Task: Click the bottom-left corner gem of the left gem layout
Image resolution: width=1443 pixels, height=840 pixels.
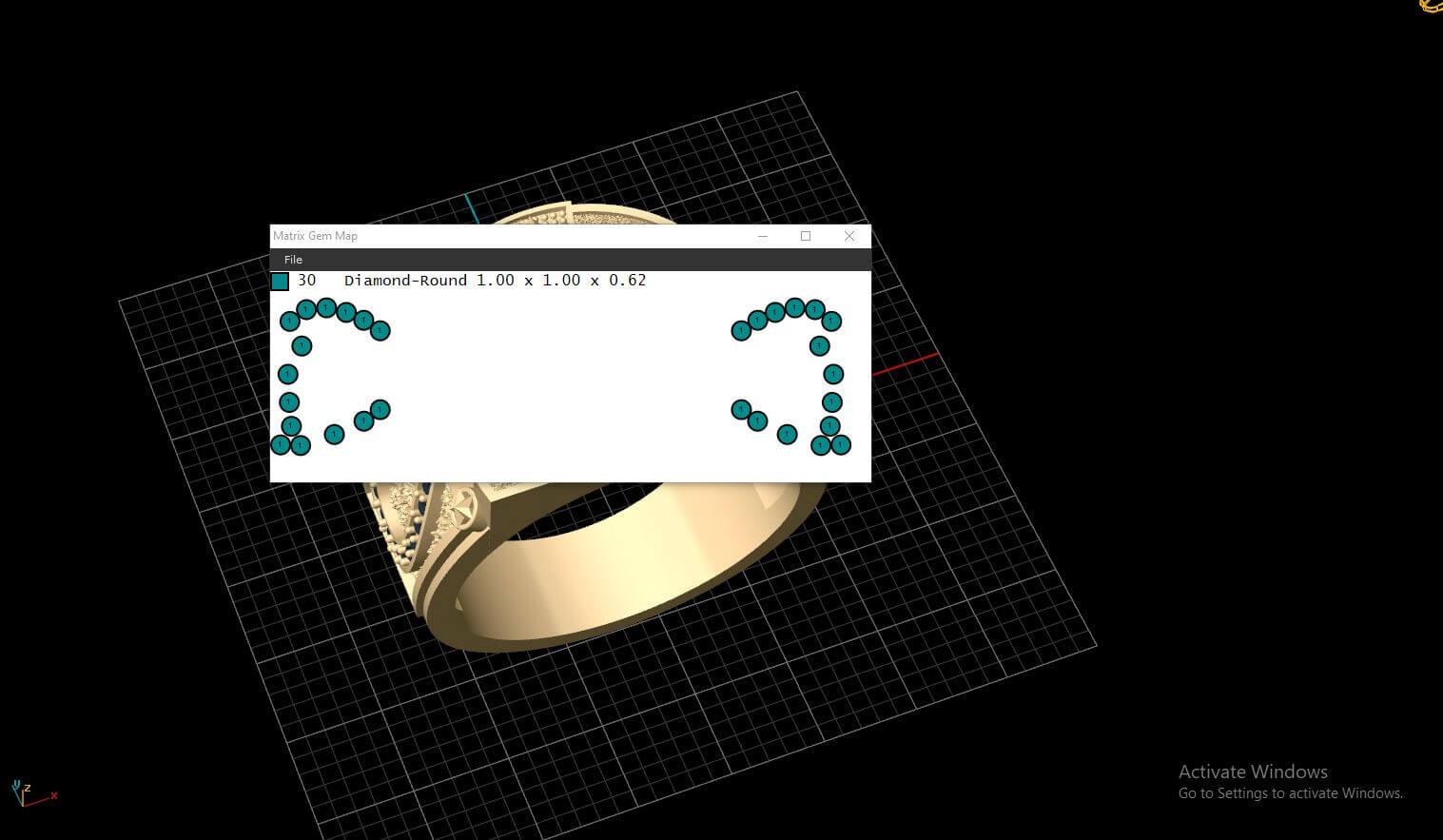Action: click(281, 445)
